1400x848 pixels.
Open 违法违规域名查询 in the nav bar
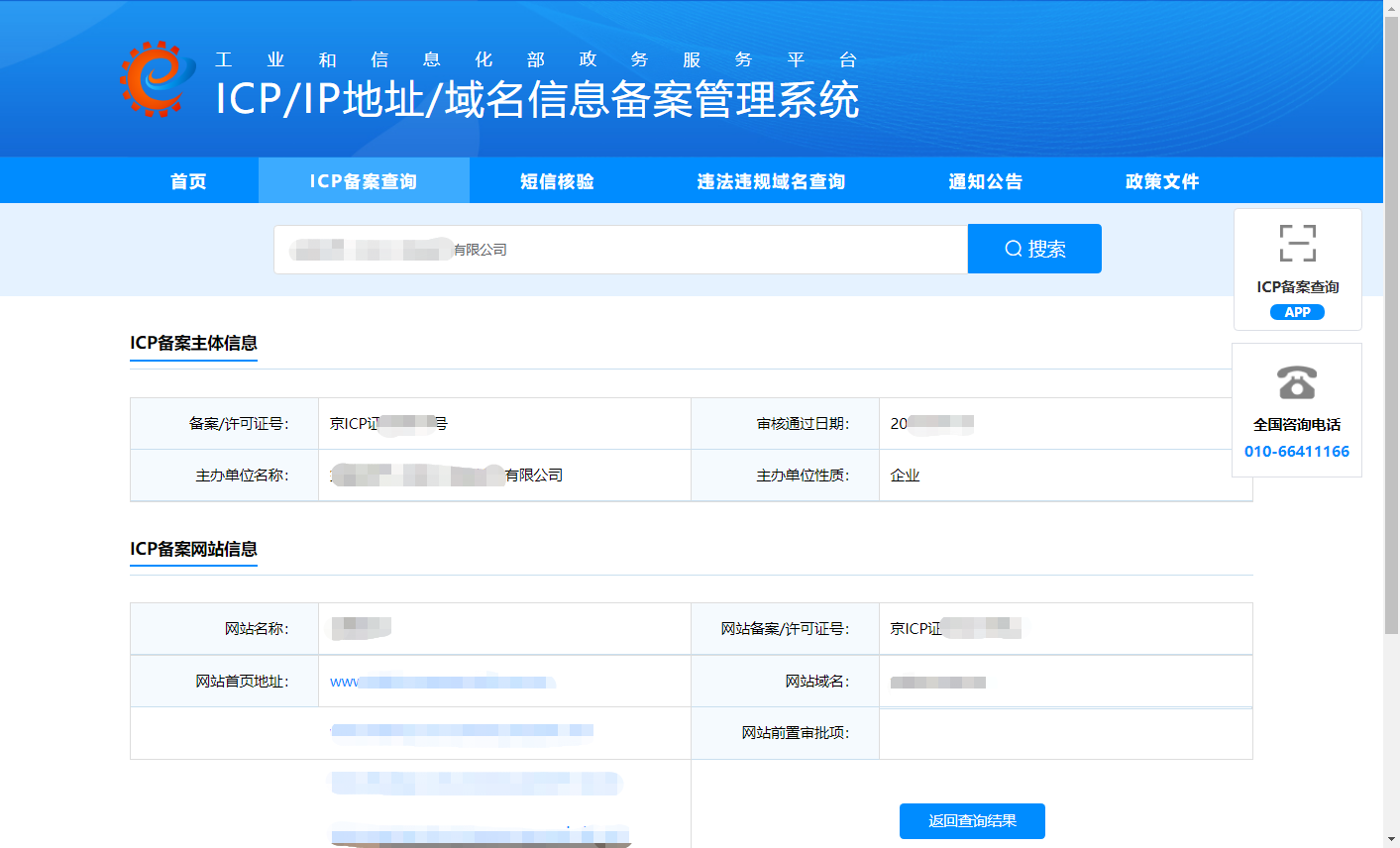click(x=771, y=181)
